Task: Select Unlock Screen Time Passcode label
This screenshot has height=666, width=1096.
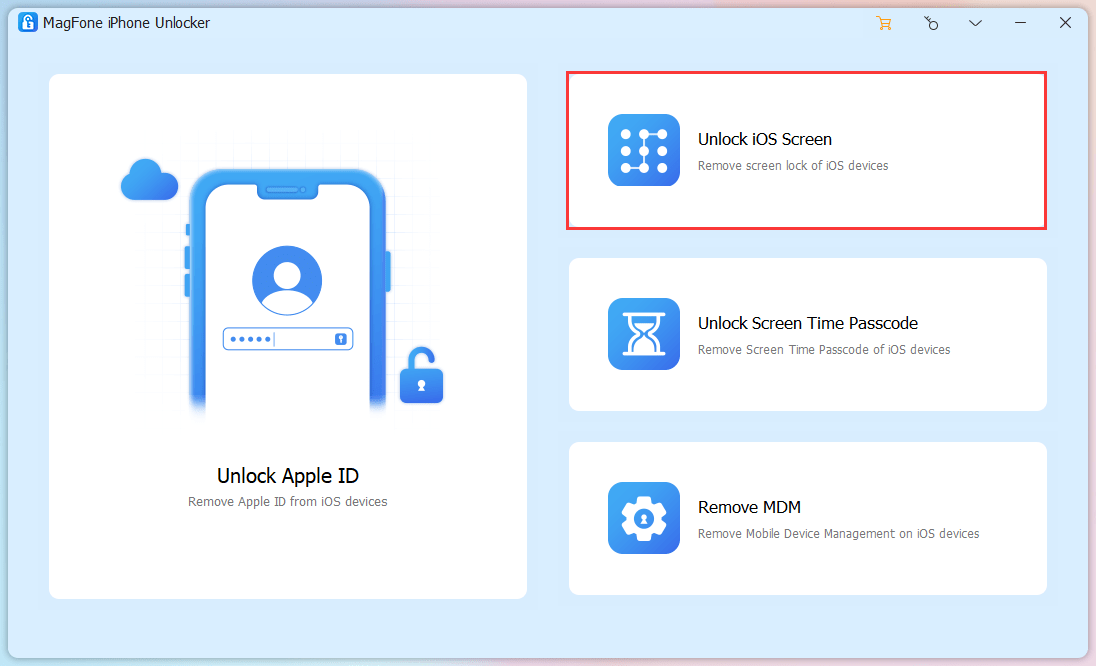Action: tap(807, 323)
